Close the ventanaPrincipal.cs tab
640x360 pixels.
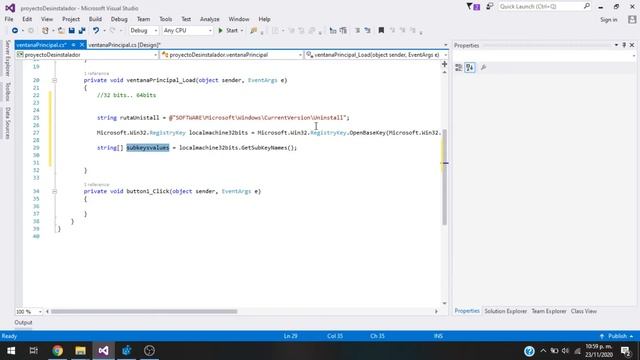tap(82, 45)
